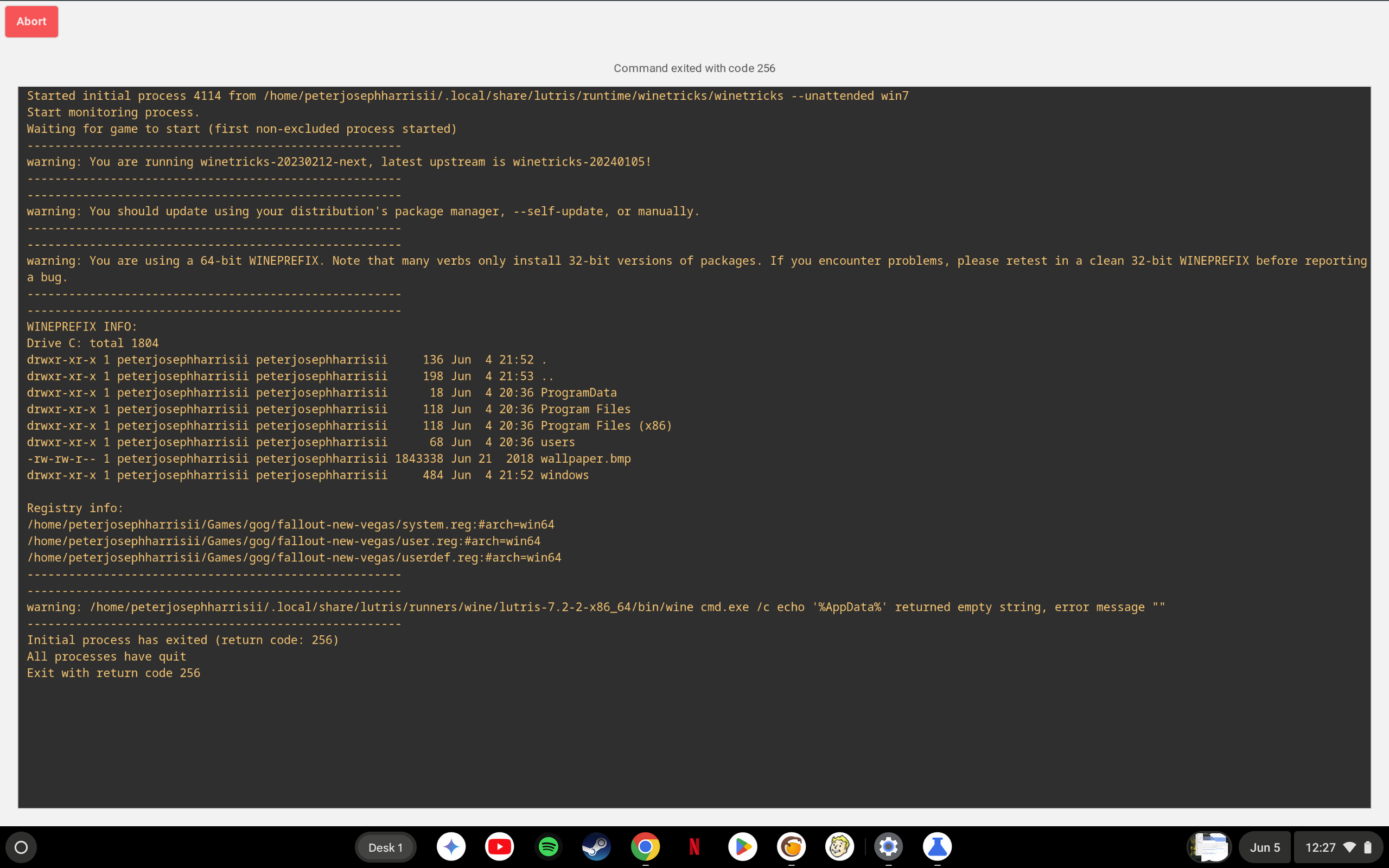Click the 'Start monitoring process.' line
Viewport: 1389px width, 868px height.
tap(113, 112)
